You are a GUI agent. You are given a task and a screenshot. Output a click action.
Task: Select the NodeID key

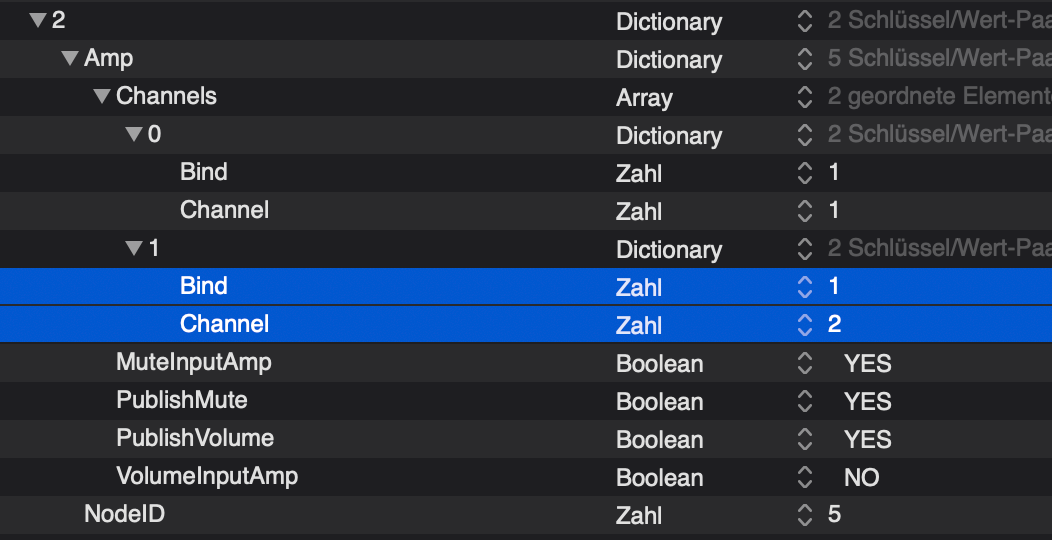[124, 515]
